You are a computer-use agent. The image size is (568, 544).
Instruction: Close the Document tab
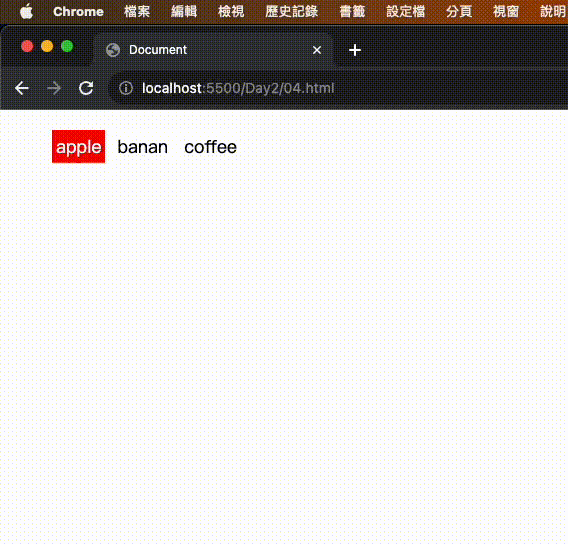tap(317, 50)
